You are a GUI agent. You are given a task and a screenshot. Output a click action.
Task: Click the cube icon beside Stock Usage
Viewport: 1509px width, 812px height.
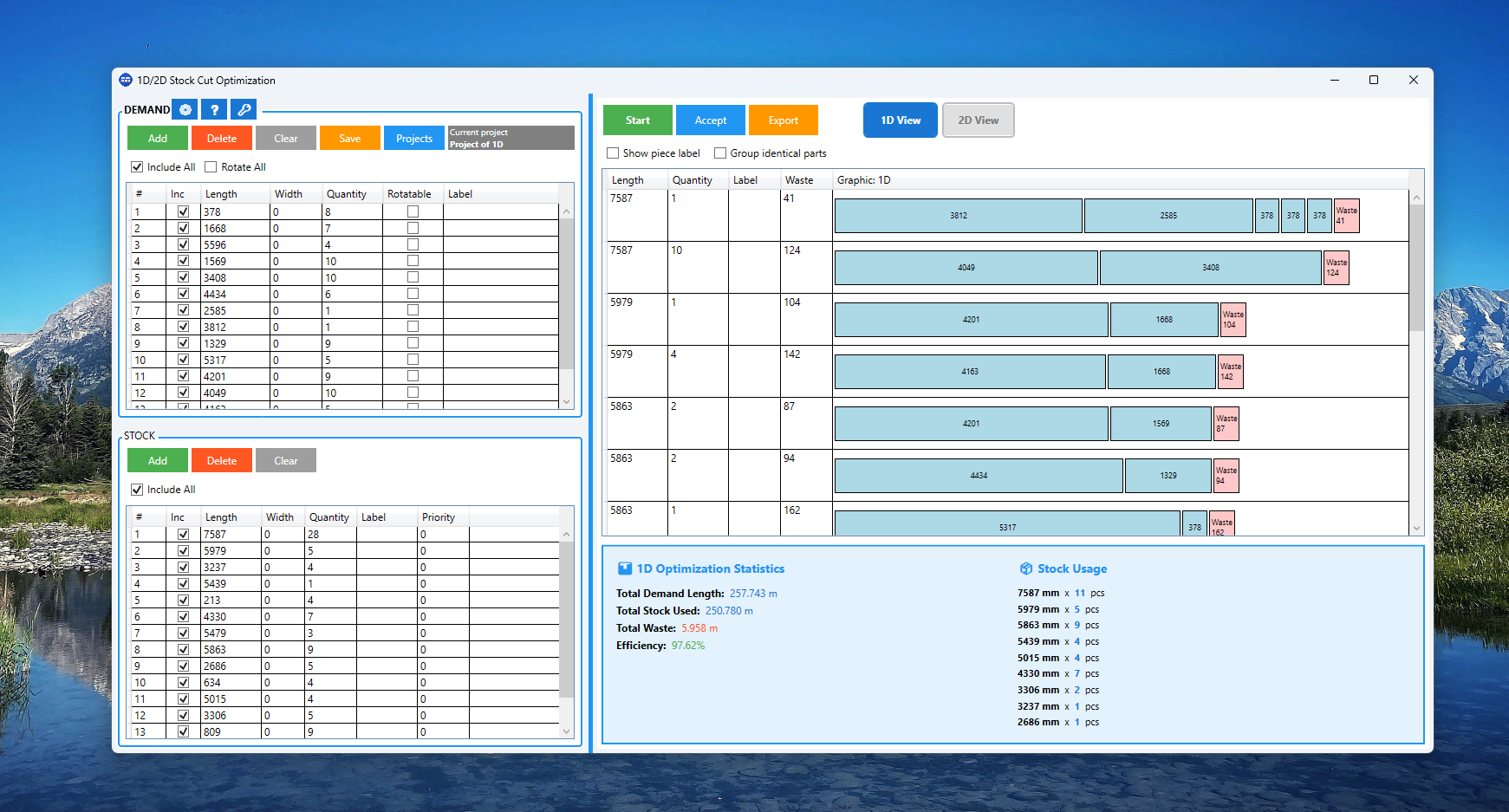(x=1025, y=568)
